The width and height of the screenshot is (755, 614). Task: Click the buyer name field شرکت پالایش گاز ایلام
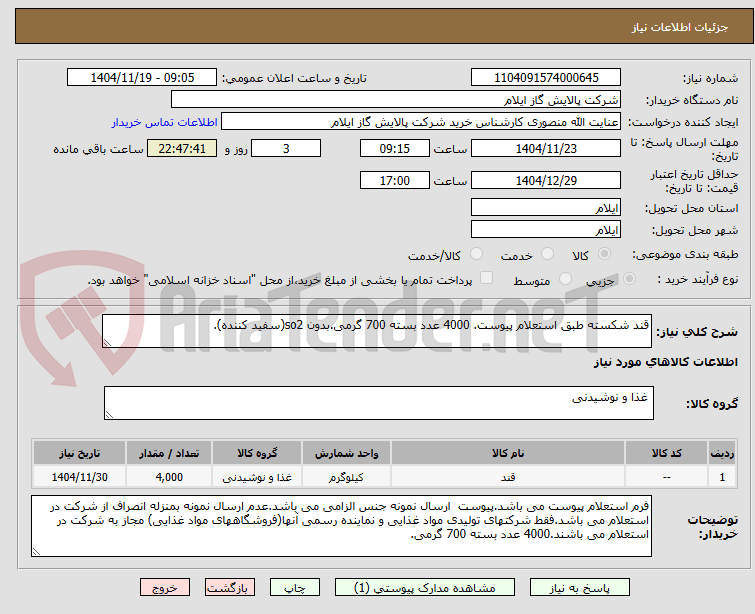pyautogui.click(x=396, y=100)
